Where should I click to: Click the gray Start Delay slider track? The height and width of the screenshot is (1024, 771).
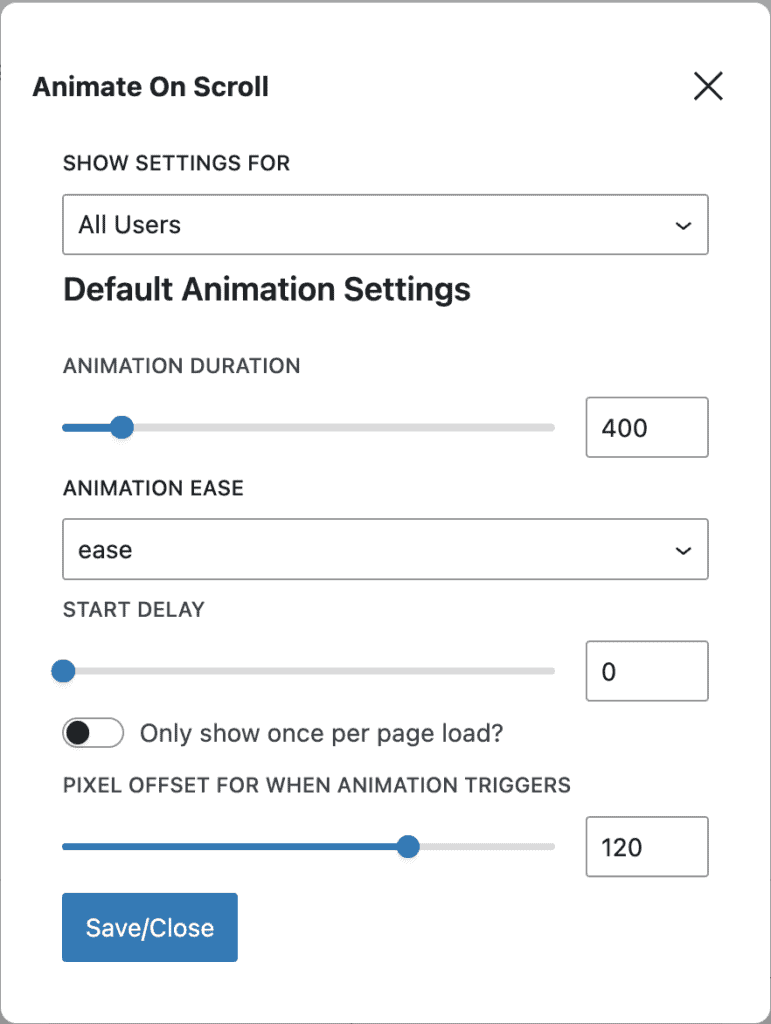310,671
